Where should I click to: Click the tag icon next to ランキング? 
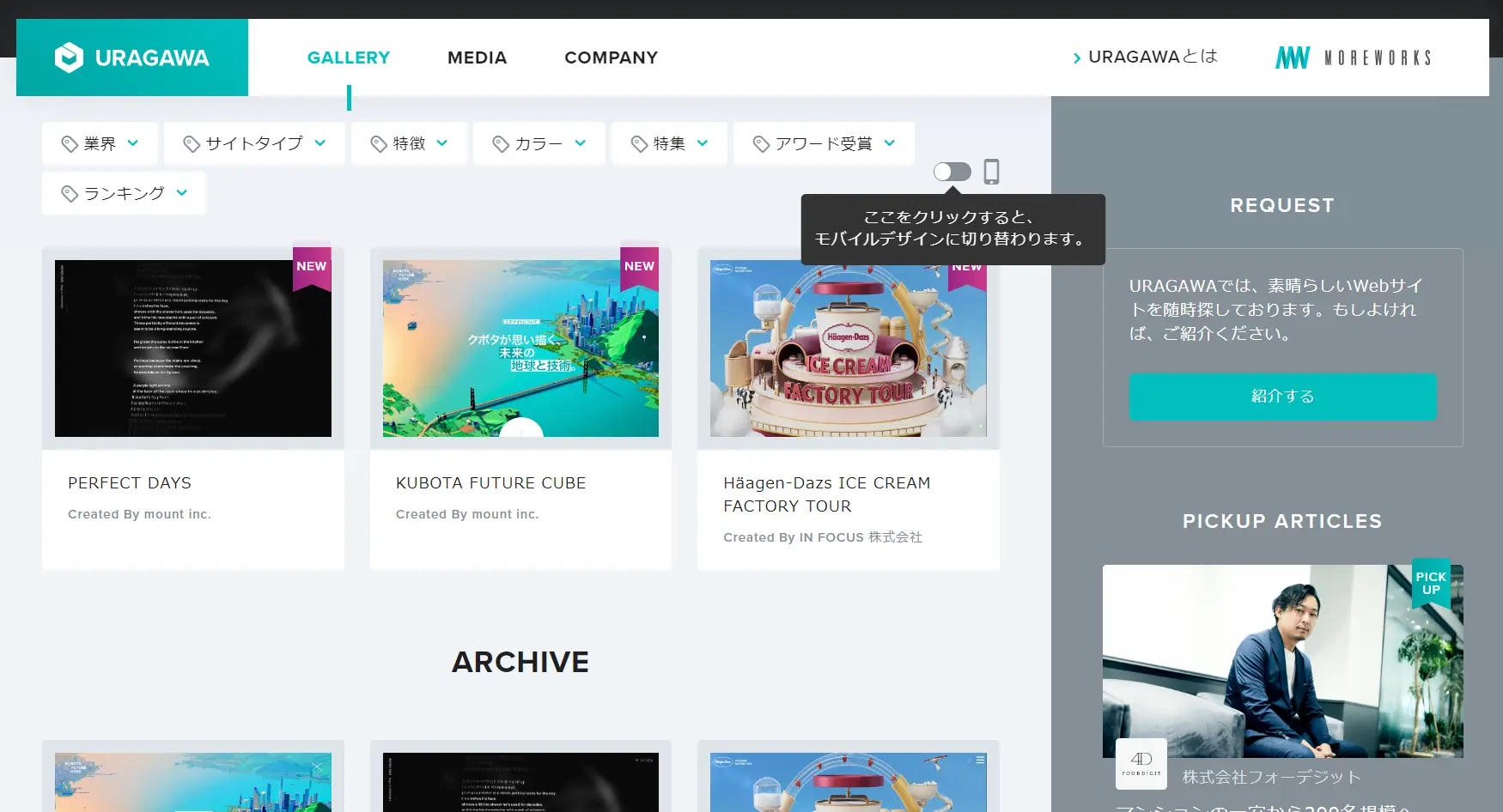coord(70,194)
